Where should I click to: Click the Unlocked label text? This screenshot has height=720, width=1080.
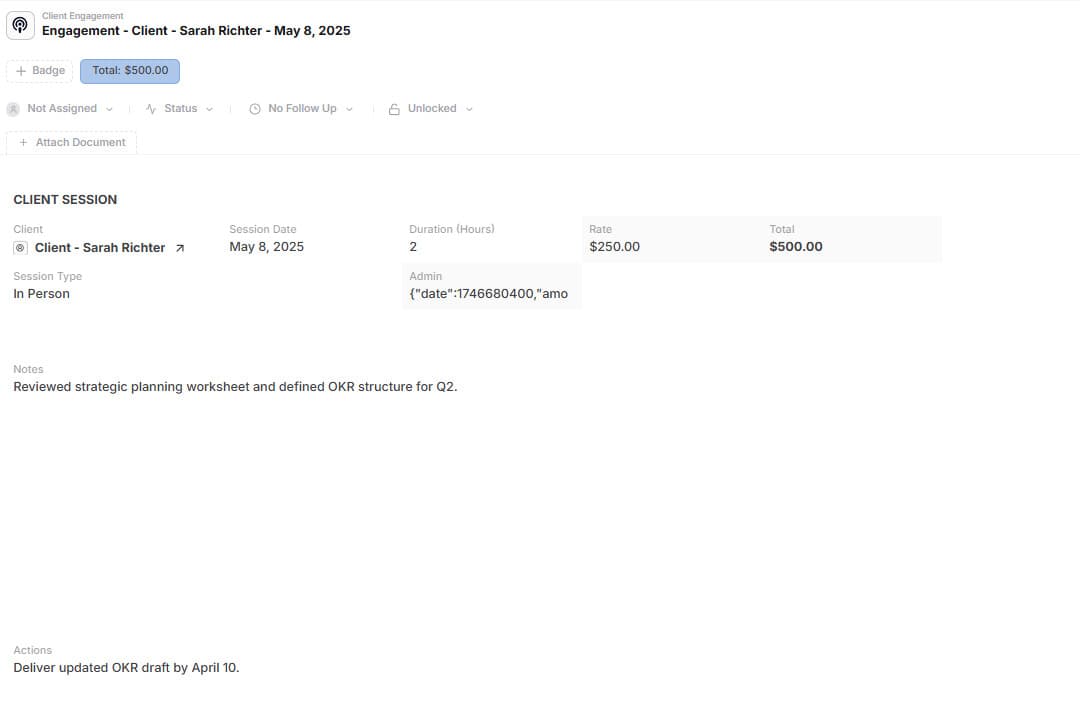pos(432,108)
